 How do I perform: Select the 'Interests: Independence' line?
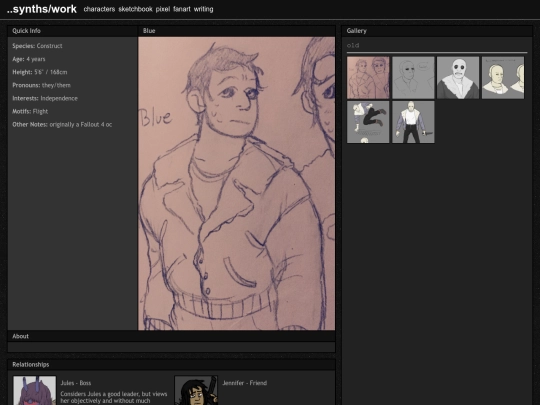tap(45, 98)
